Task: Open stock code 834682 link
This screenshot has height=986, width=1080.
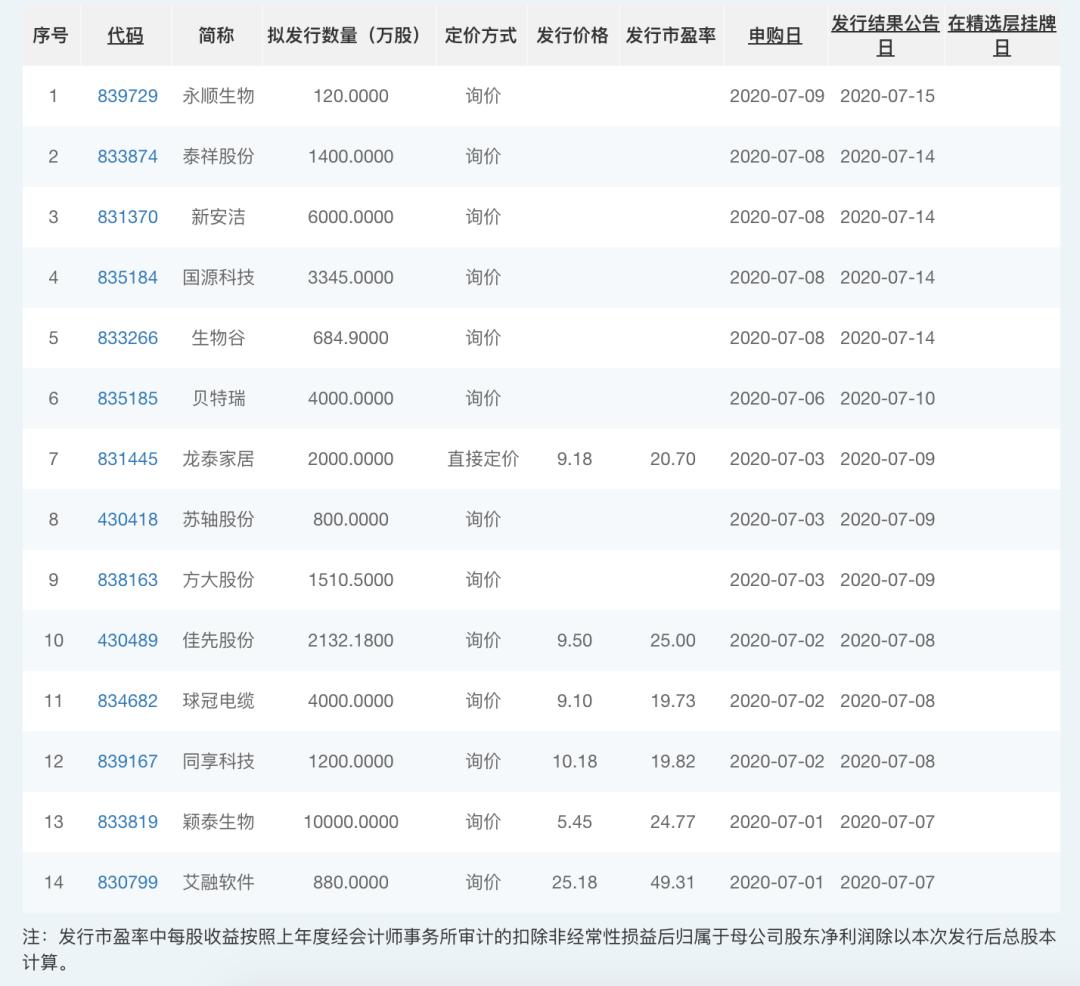Action: point(125,701)
